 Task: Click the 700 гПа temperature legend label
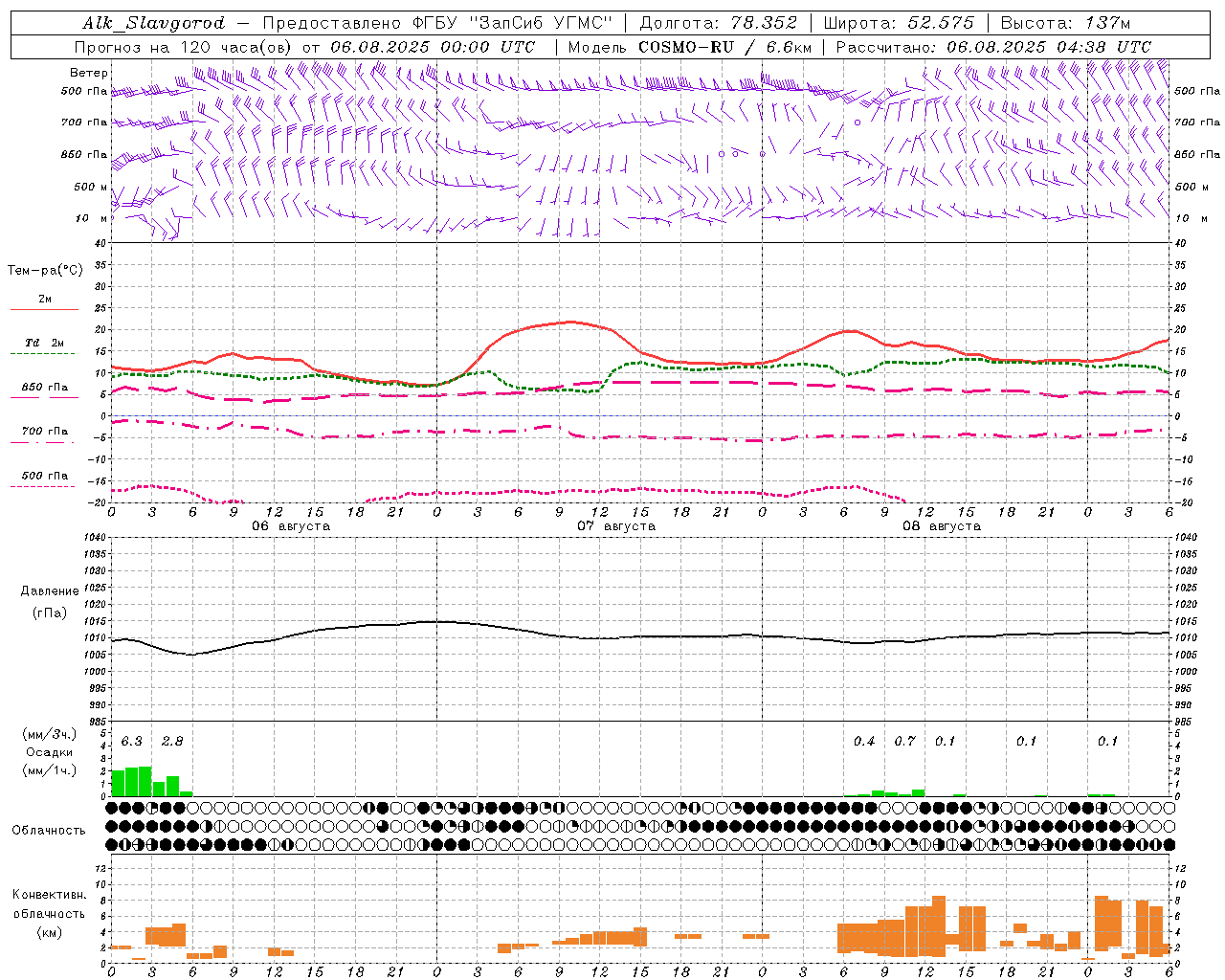coord(45,432)
